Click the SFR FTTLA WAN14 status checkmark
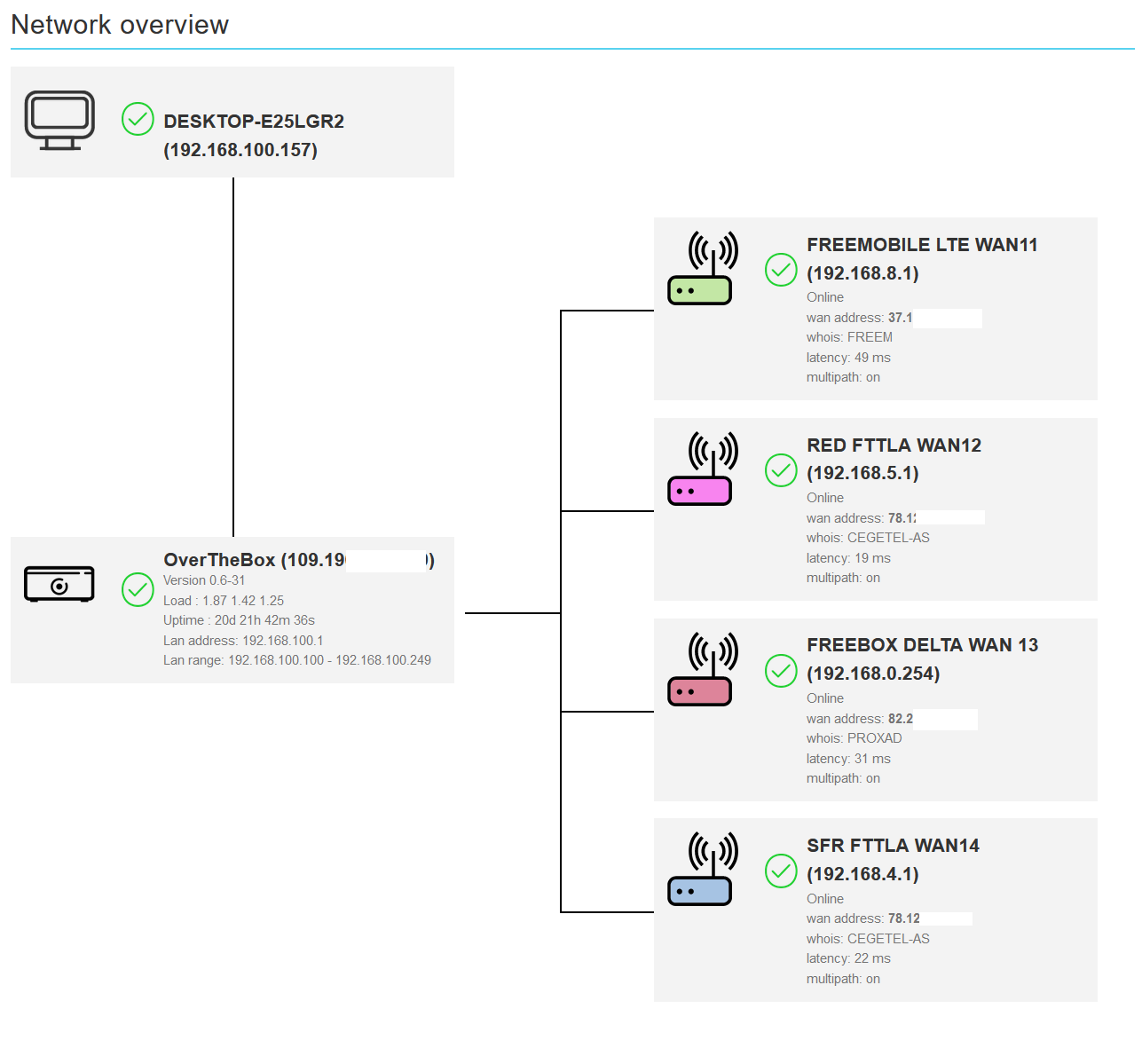 [781, 871]
